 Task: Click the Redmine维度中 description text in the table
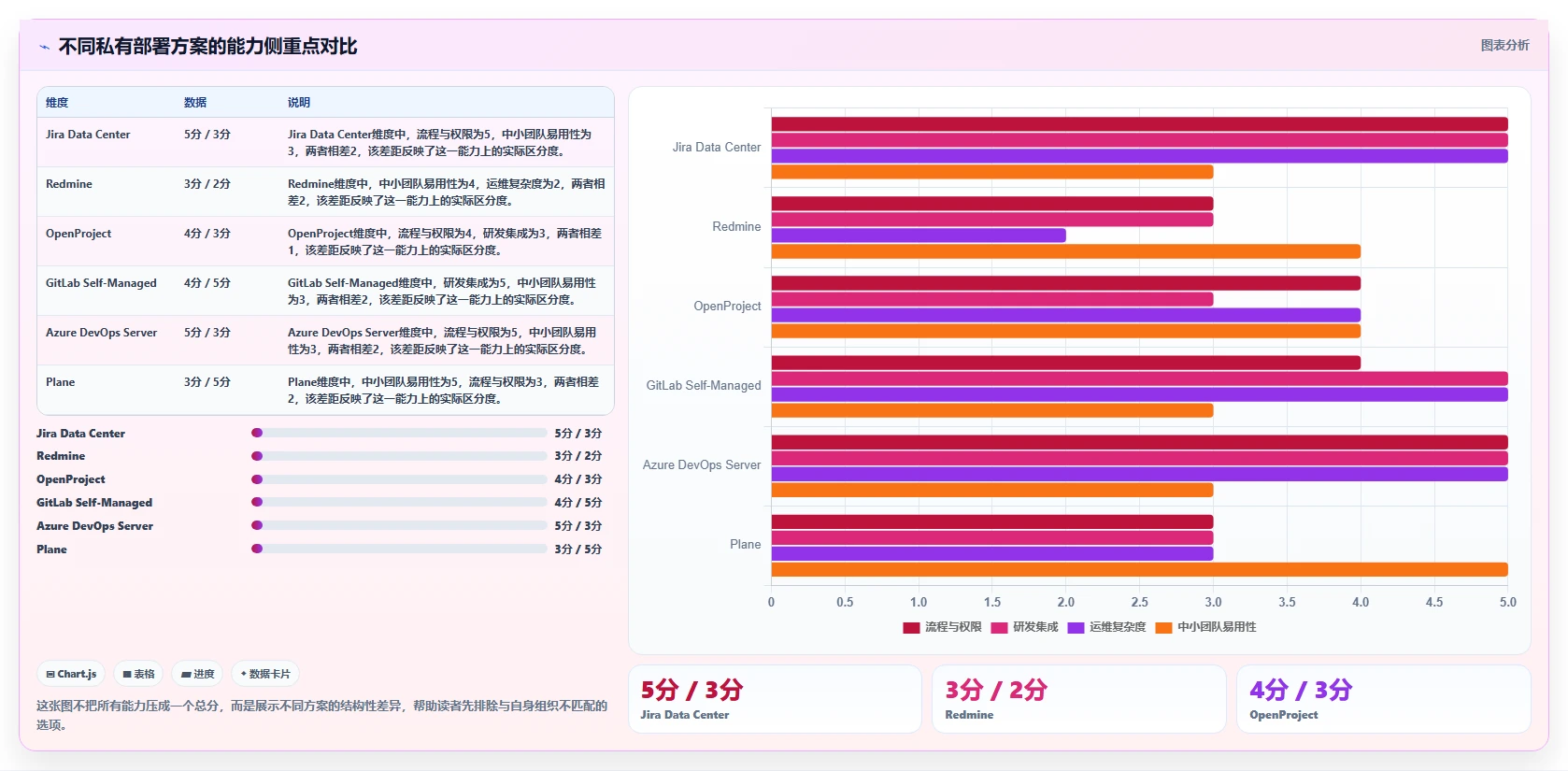447,193
